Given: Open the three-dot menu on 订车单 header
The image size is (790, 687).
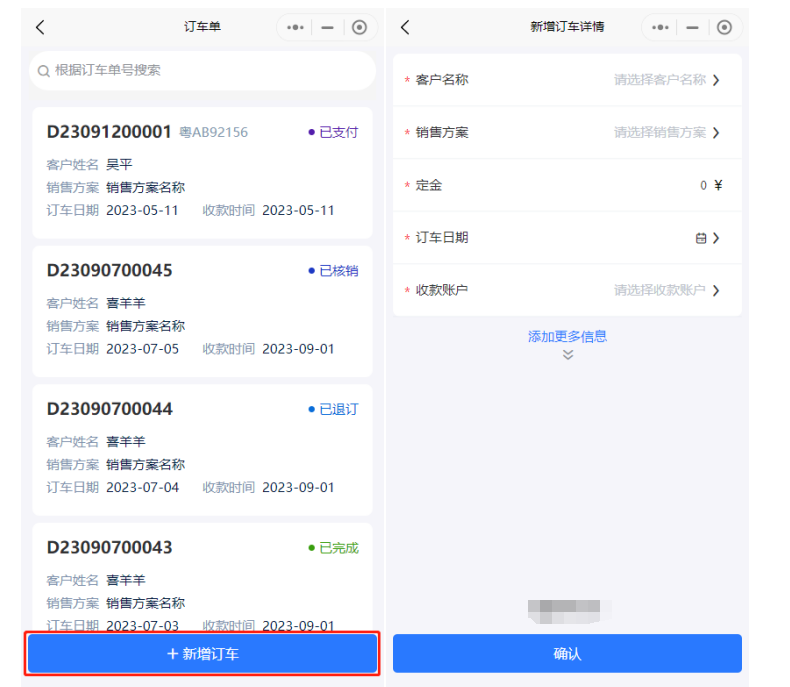Looking at the screenshot, I should (295, 27).
